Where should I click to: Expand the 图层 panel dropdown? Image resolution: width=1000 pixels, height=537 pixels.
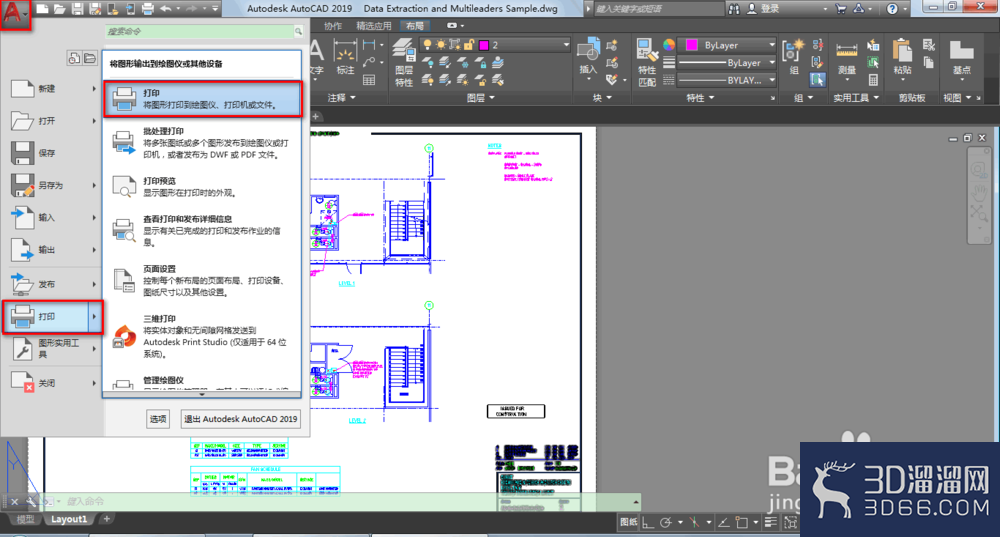(x=480, y=98)
